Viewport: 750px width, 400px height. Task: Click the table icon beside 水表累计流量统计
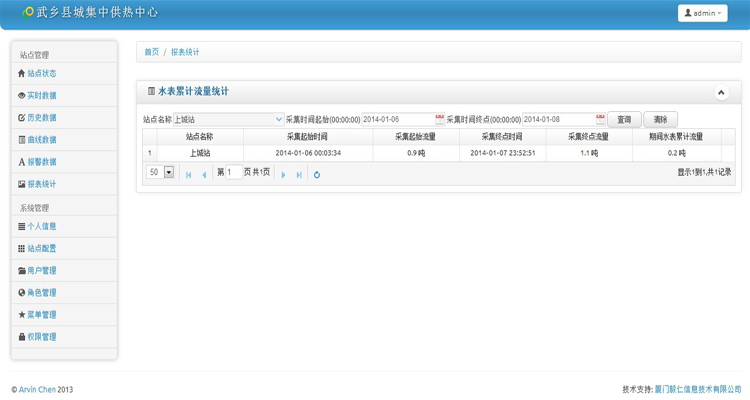point(151,91)
